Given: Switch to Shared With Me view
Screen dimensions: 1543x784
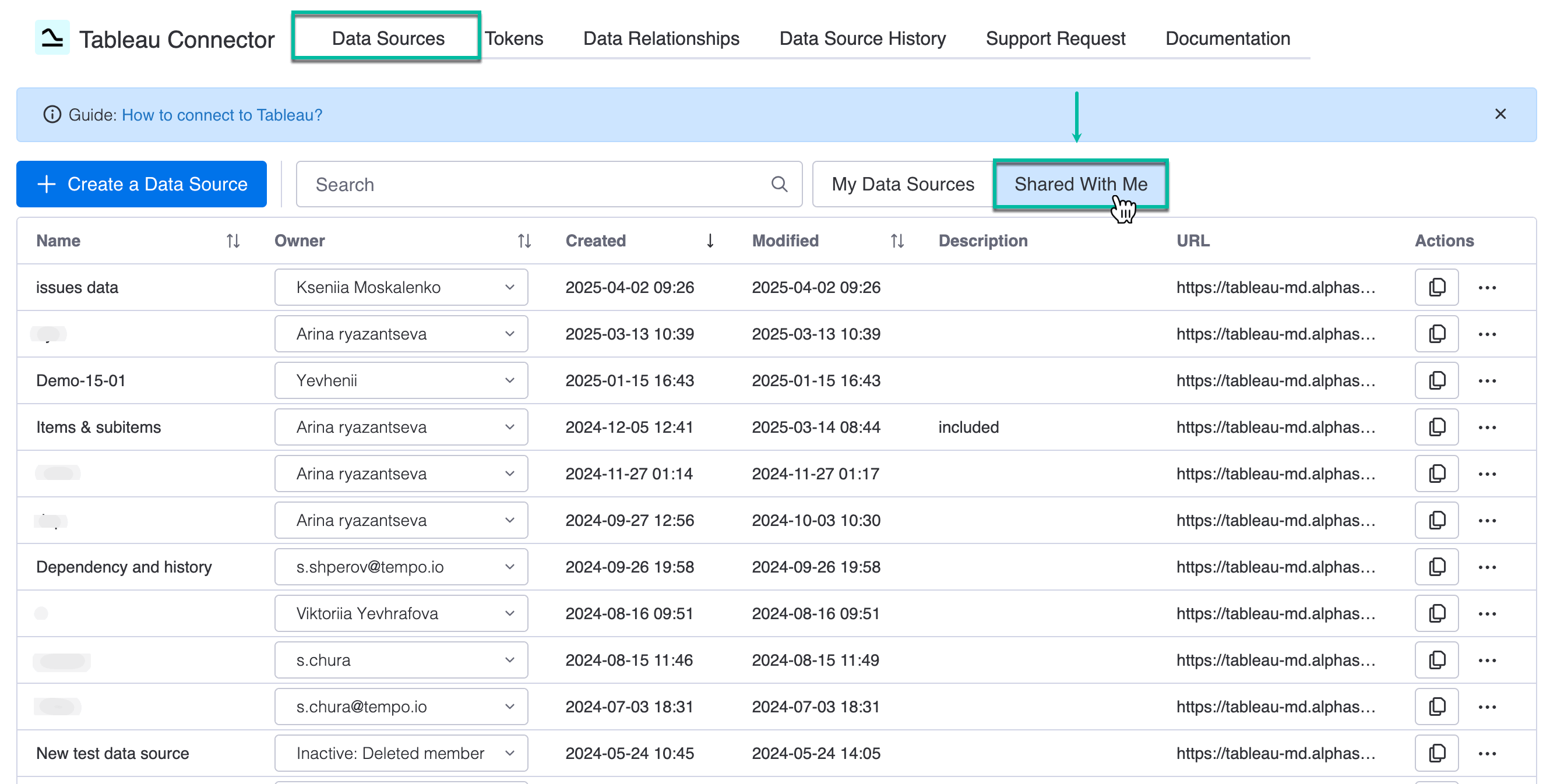Looking at the screenshot, I should (1080, 184).
